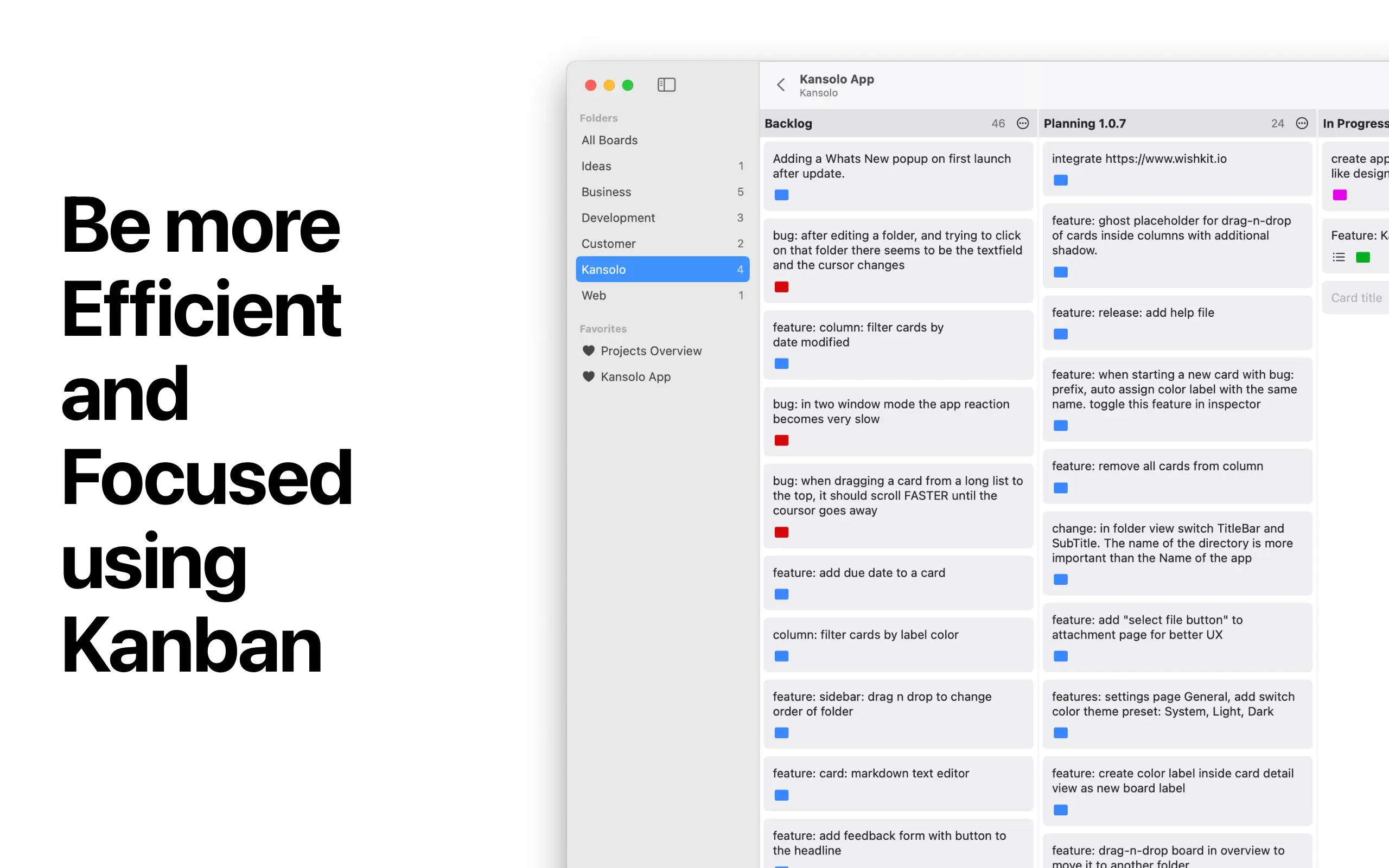This screenshot has width=1389, height=868.
Task: Click the yellow minimize window button
Action: (x=609, y=85)
